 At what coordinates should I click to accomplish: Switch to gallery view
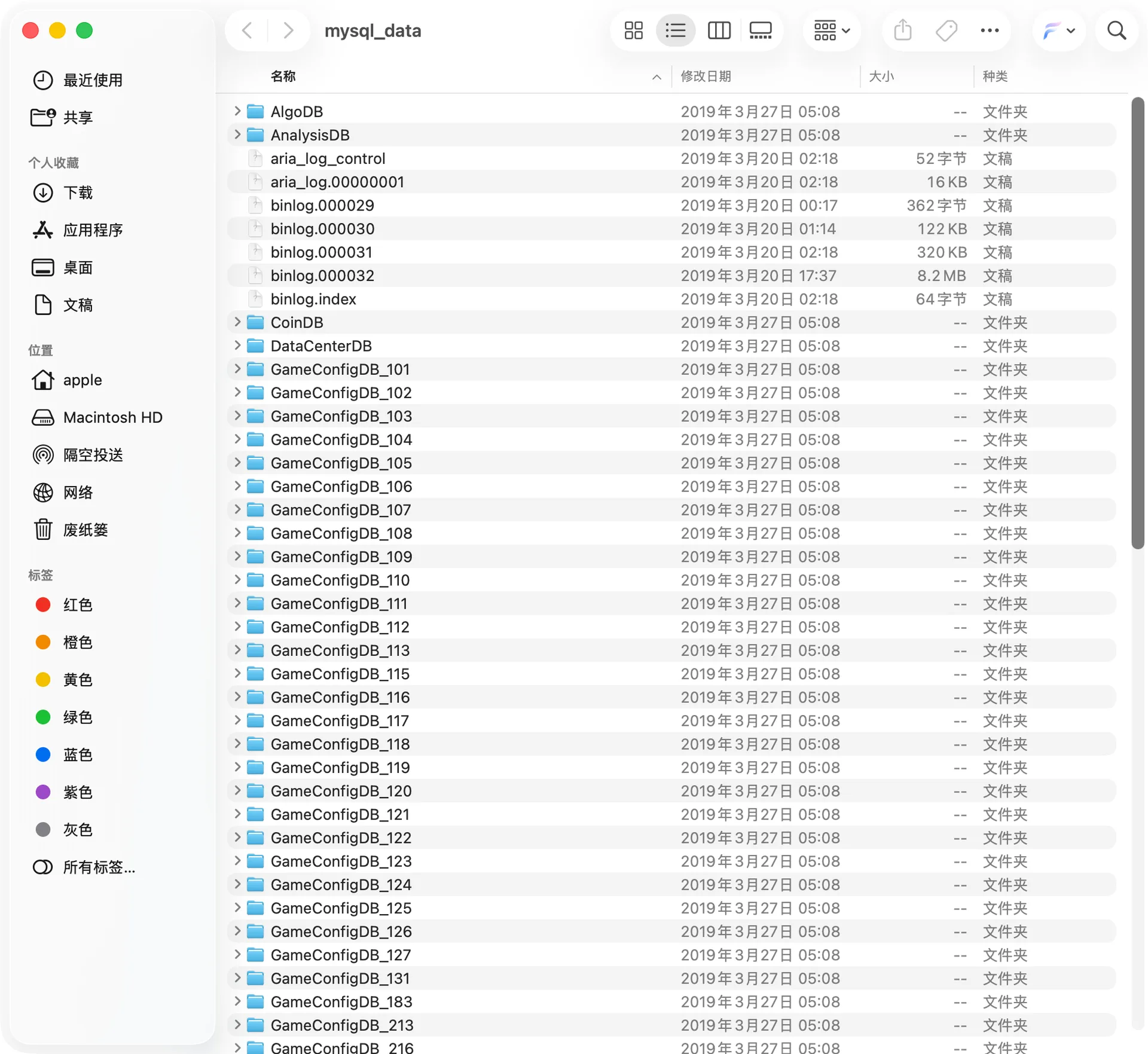pos(761,30)
